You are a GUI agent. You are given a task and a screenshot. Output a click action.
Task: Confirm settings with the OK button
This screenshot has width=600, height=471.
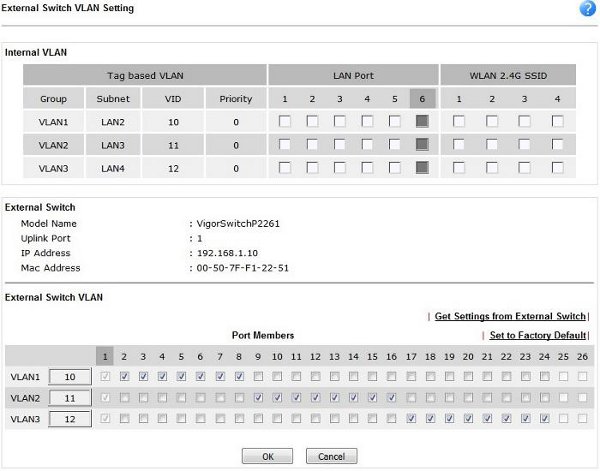pyautogui.click(x=267, y=456)
